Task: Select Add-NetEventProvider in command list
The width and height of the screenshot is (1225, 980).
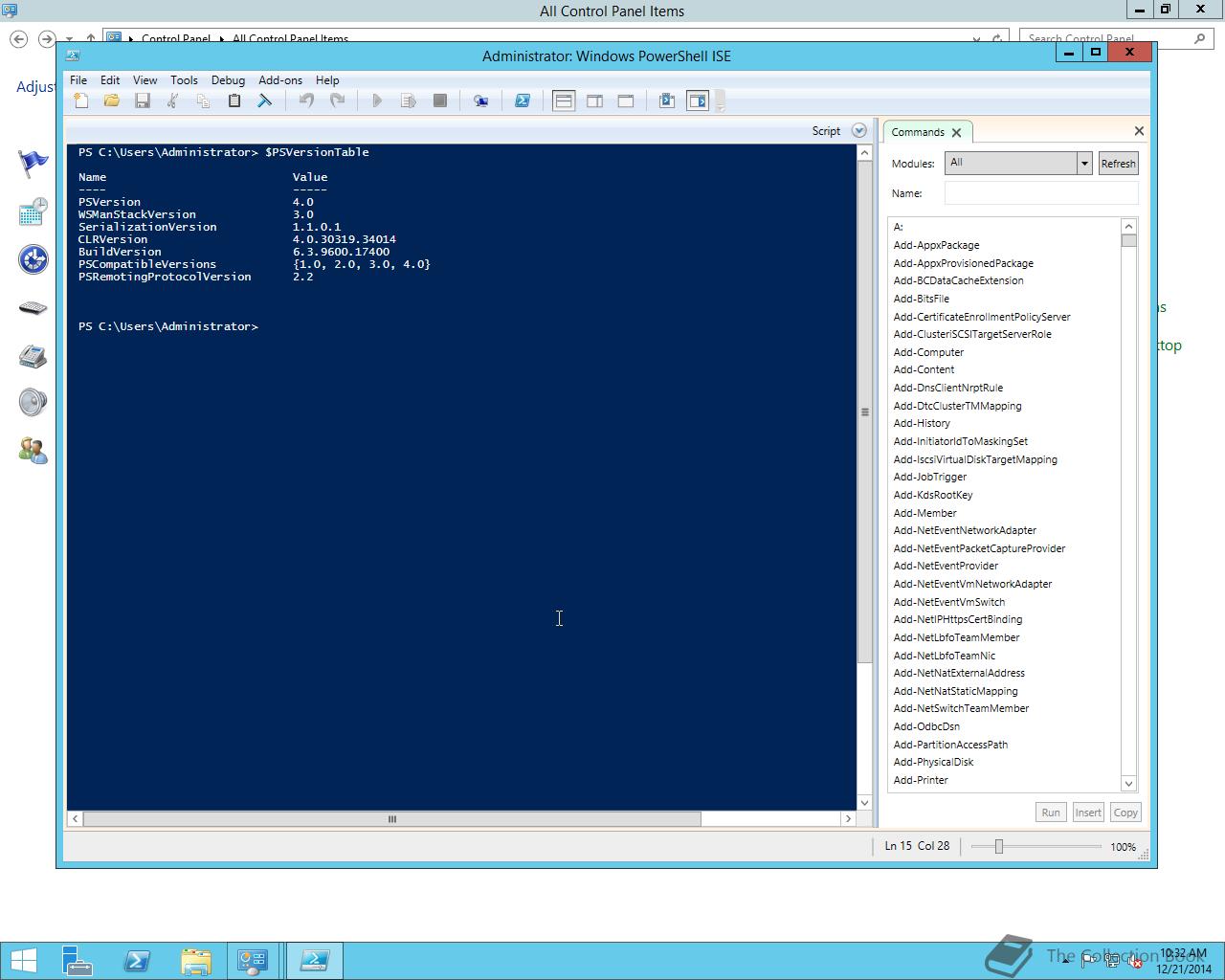Action: [x=946, y=566]
